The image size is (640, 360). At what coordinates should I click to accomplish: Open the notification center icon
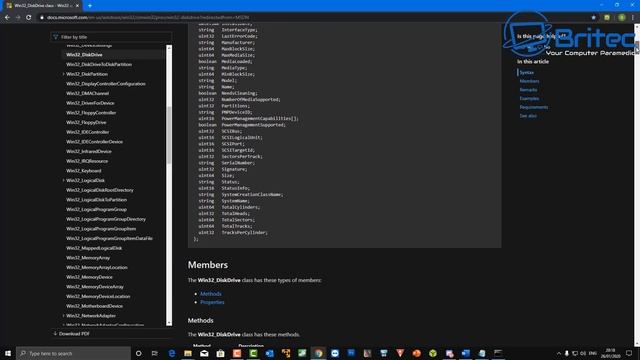(x=629, y=353)
